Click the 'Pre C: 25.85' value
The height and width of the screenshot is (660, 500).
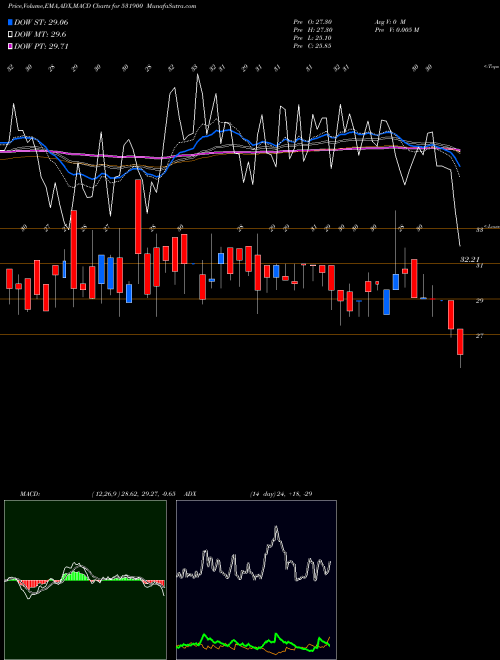313,46
